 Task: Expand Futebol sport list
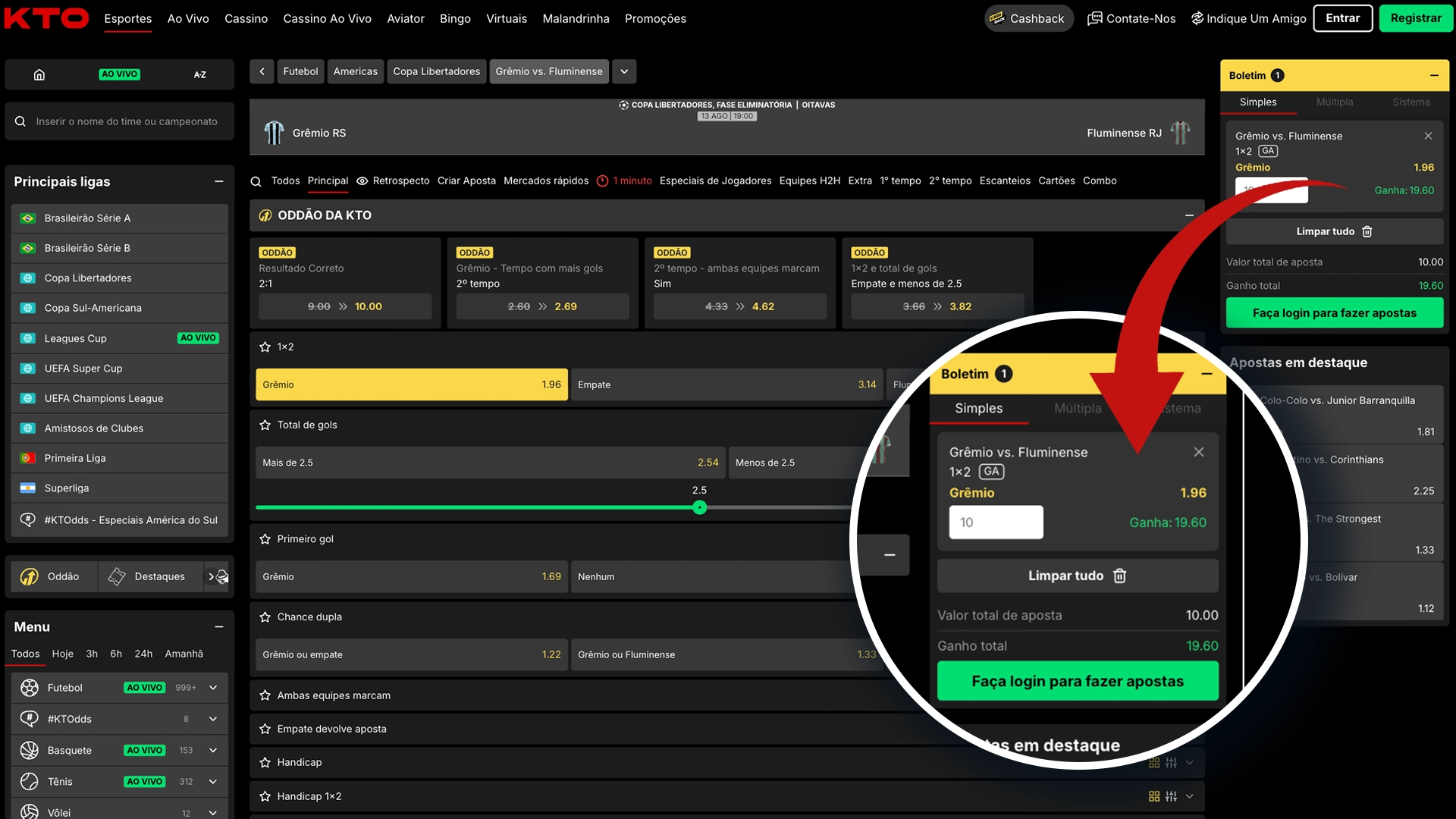[213, 688]
